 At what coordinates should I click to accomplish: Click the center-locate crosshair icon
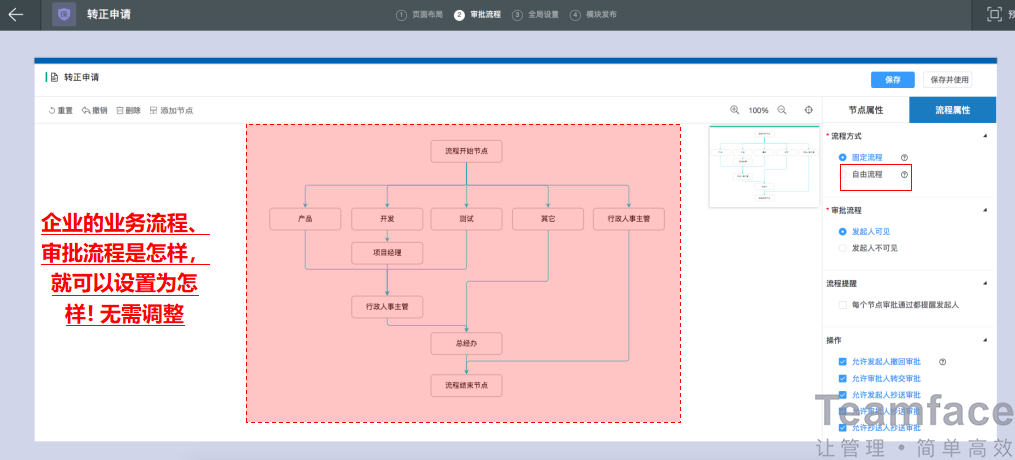(x=808, y=110)
